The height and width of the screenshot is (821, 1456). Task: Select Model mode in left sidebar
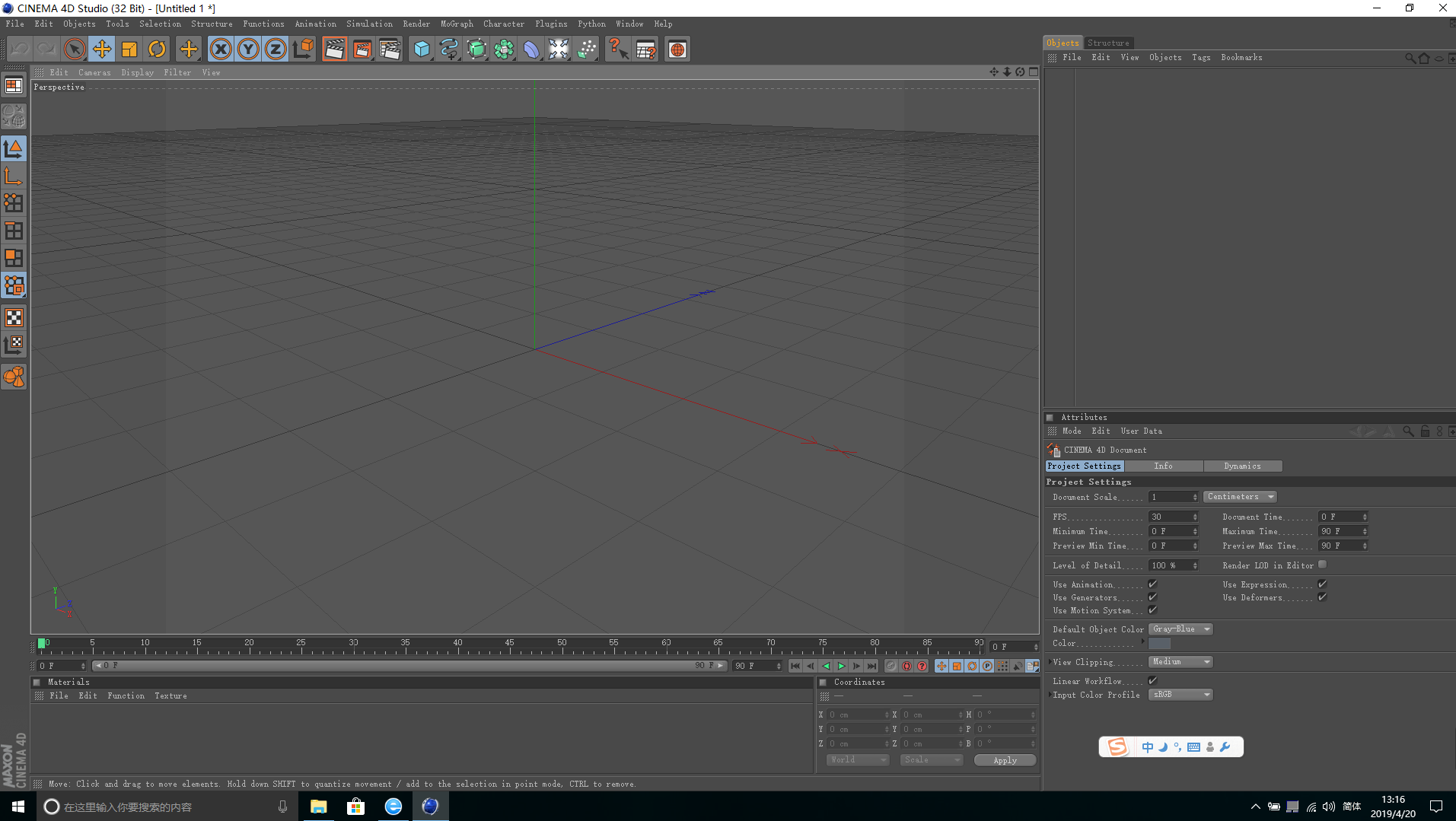pos(14,148)
